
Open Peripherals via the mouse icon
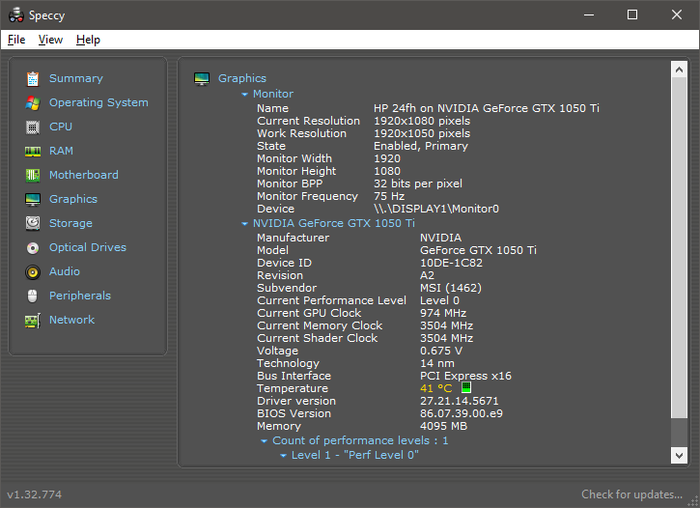(x=33, y=296)
